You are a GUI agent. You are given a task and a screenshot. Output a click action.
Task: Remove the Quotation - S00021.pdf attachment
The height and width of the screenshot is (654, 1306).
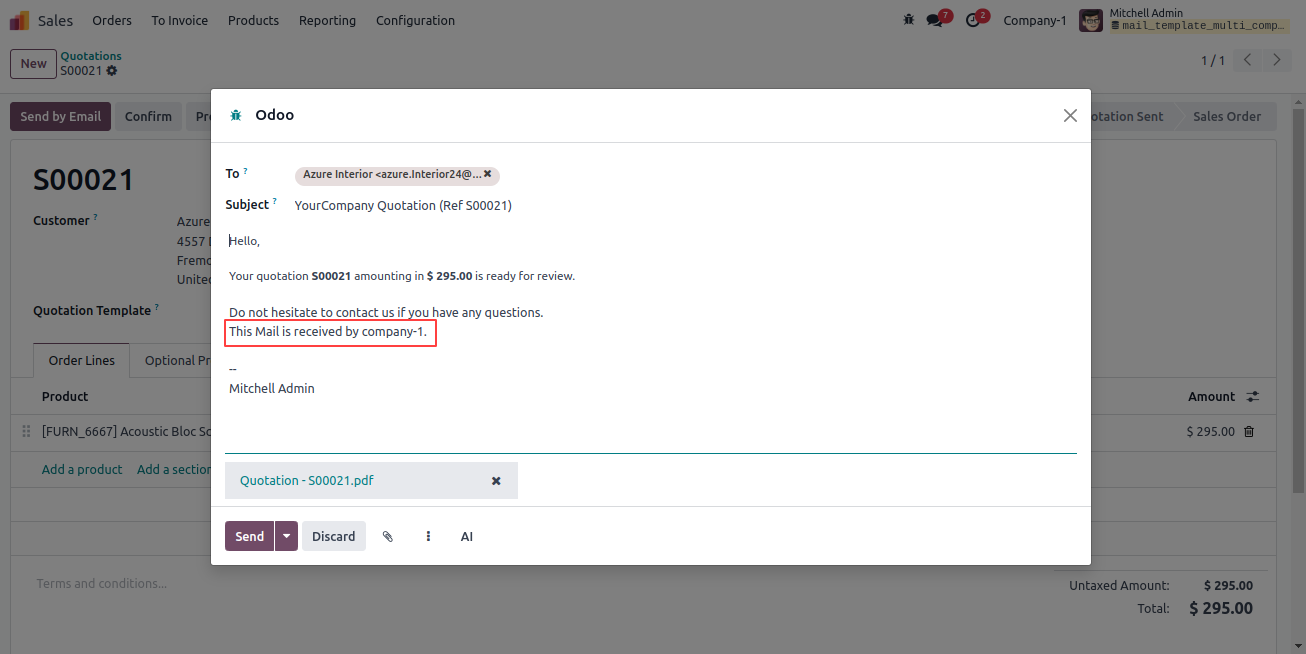pos(496,481)
